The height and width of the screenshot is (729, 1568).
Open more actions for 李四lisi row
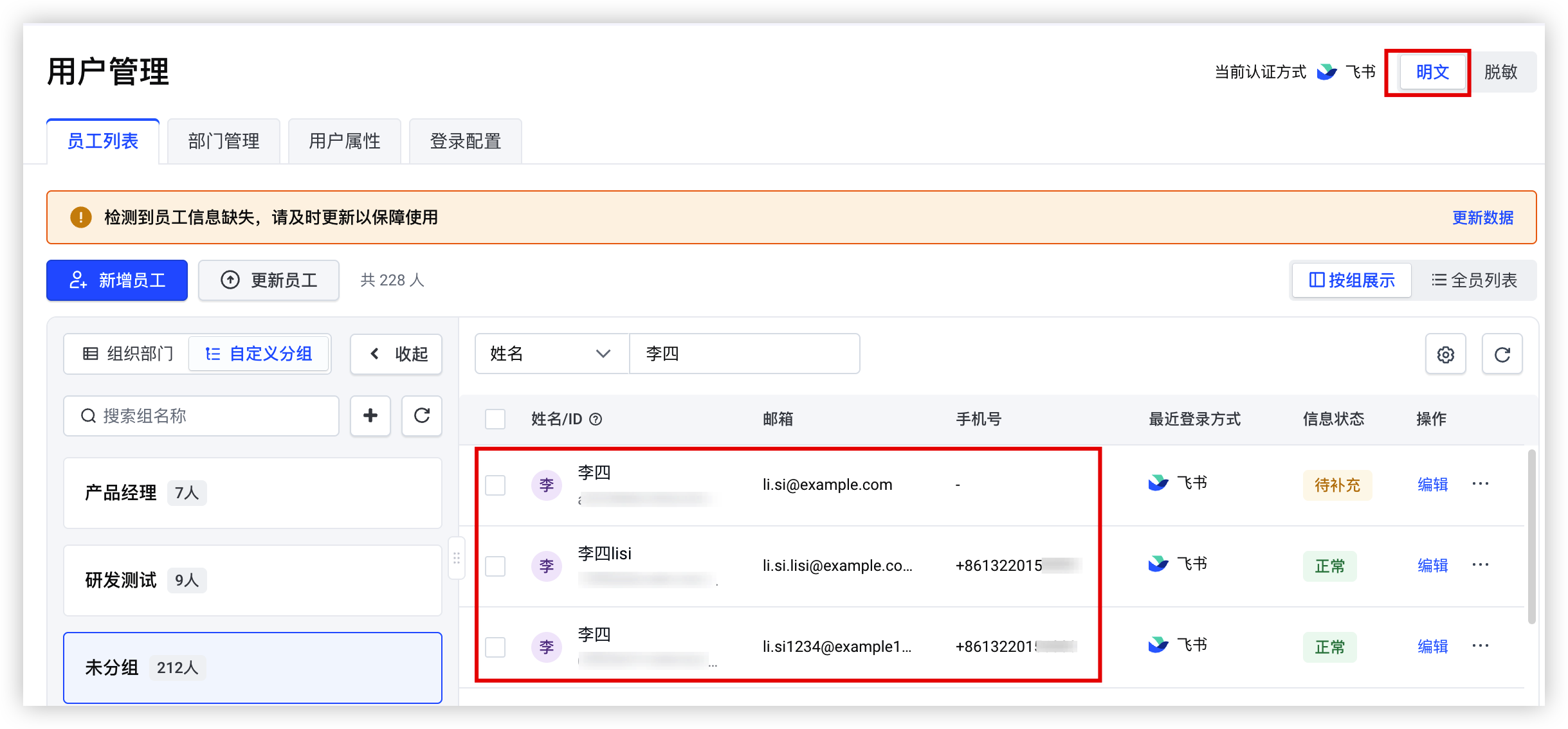click(1480, 565)
